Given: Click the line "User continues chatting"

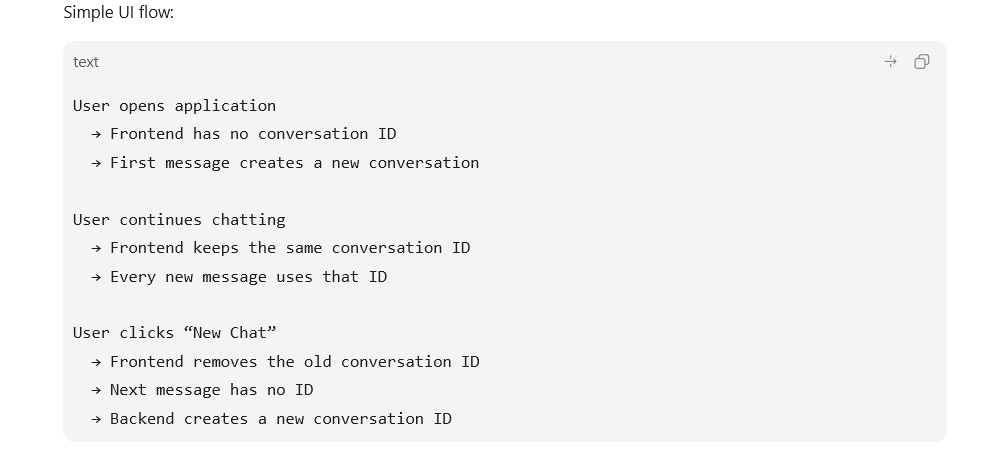Looking at the screenshot, I should [x=179, y=220].
